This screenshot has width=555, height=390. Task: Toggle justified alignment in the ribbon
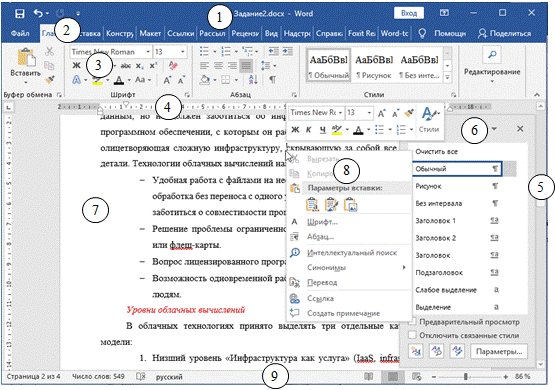click(x=246, y=66)
